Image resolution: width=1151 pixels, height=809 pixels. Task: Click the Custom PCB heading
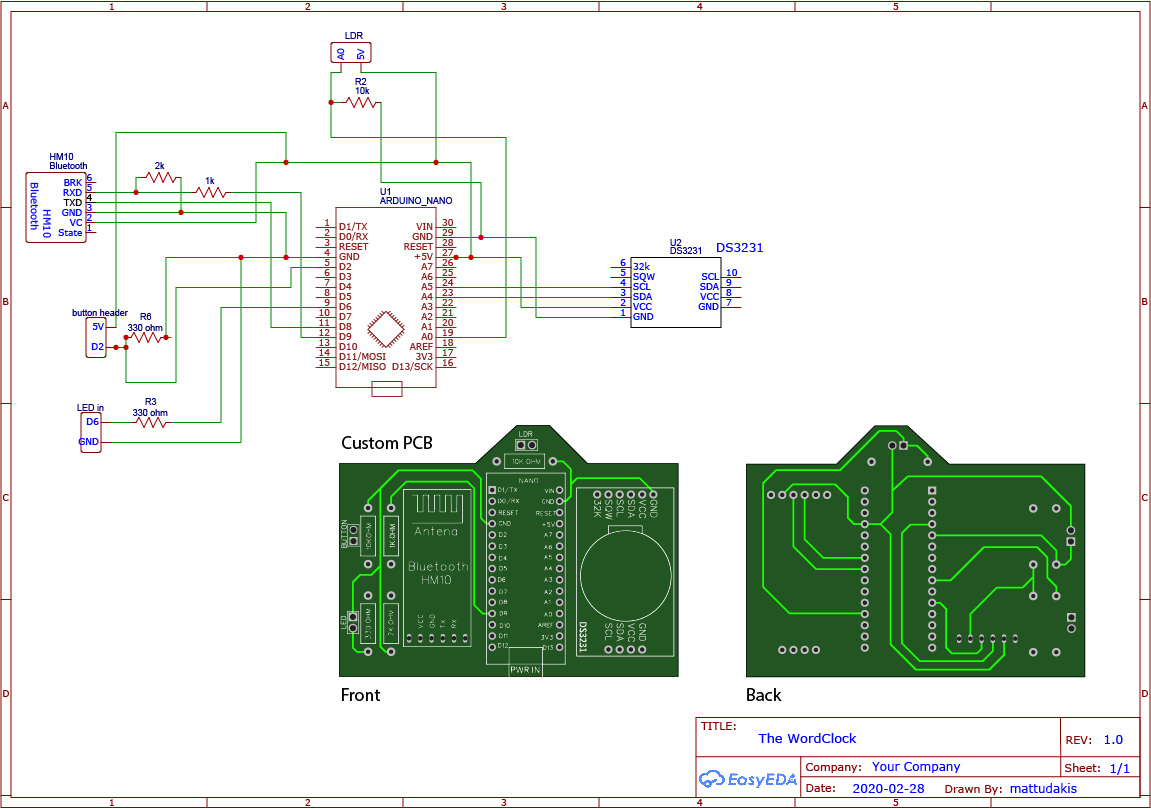point(387,443)
